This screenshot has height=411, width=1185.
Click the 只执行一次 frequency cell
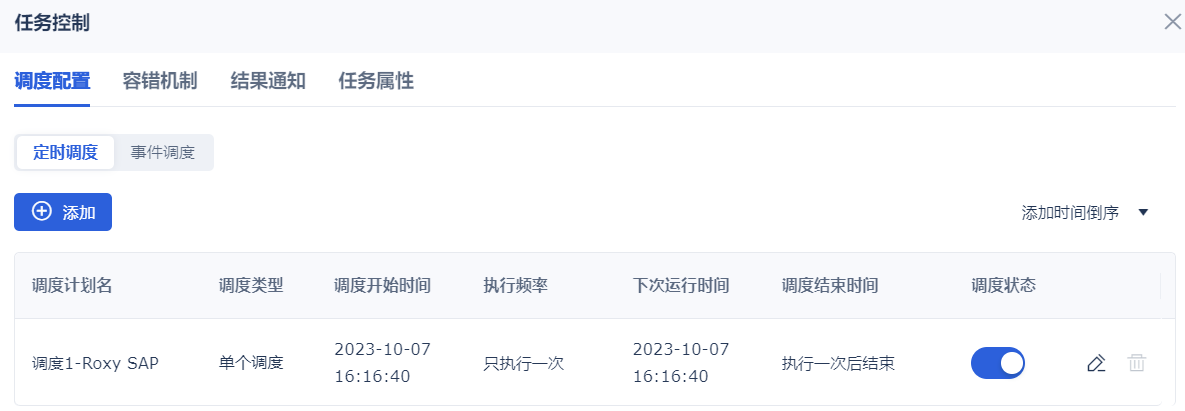tap(524, 363)
